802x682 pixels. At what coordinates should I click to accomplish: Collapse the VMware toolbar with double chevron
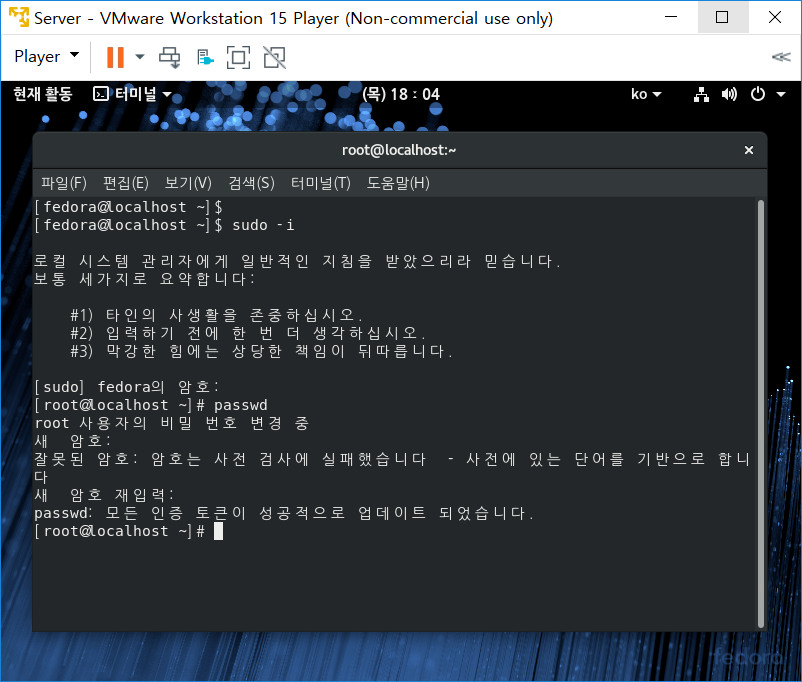[781, 57]
